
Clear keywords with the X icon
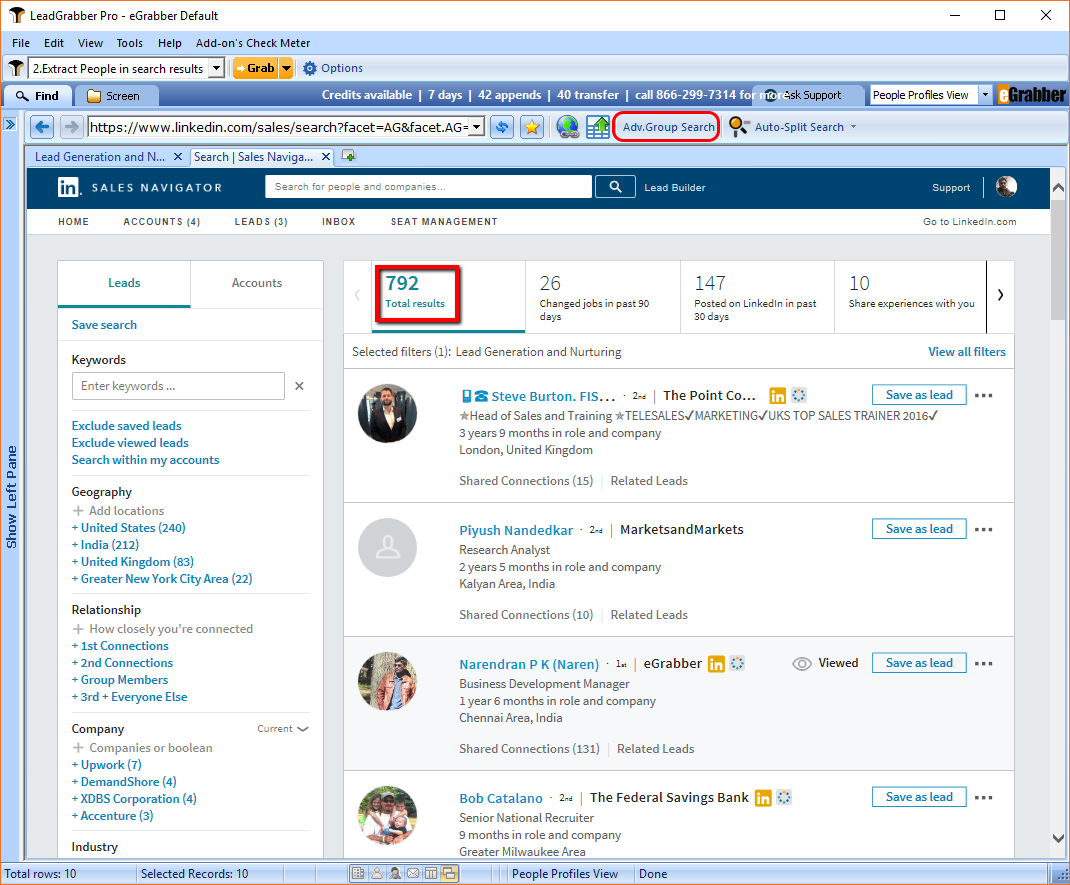point(299,386)
